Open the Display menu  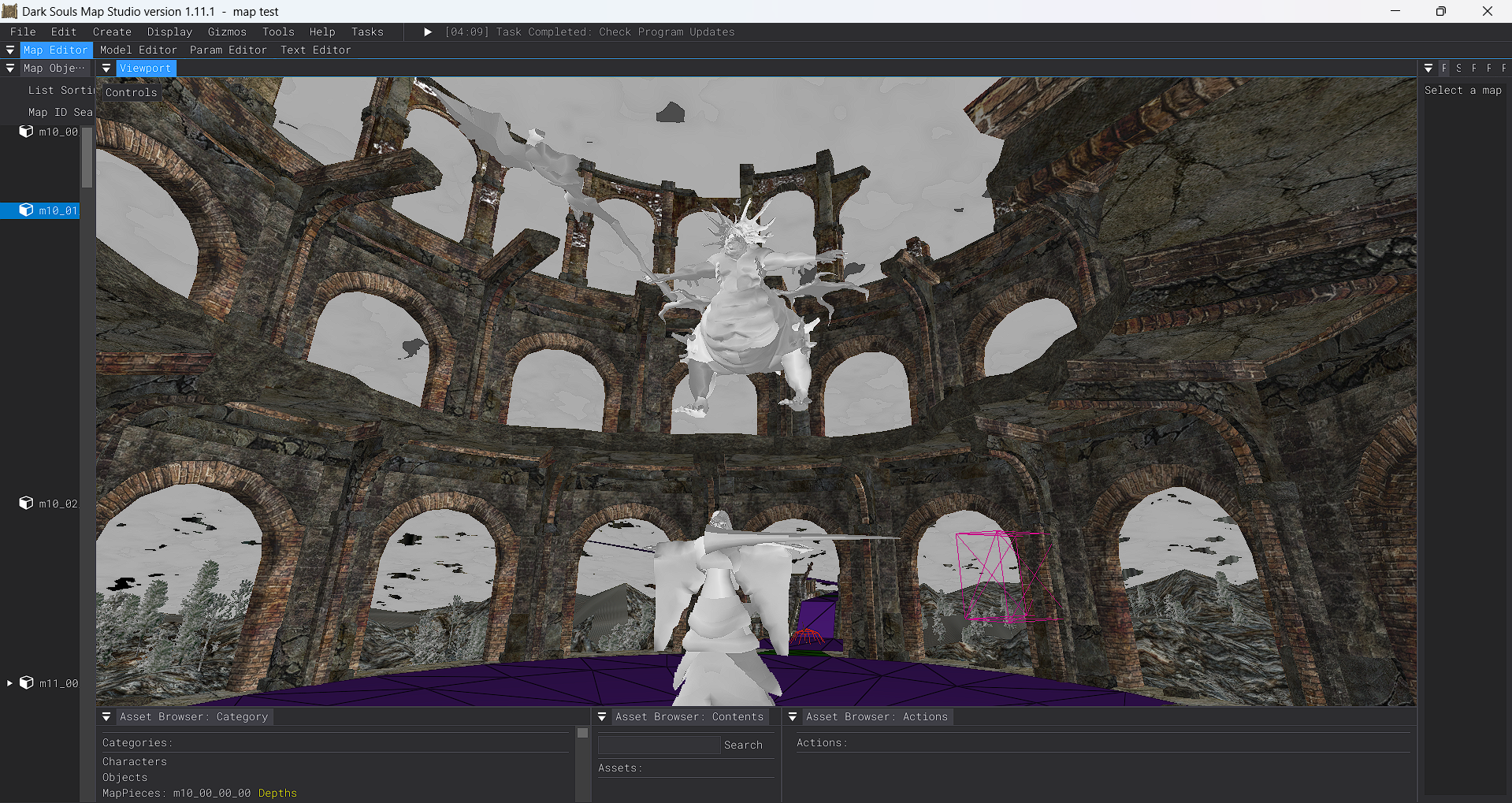point(169,32)
